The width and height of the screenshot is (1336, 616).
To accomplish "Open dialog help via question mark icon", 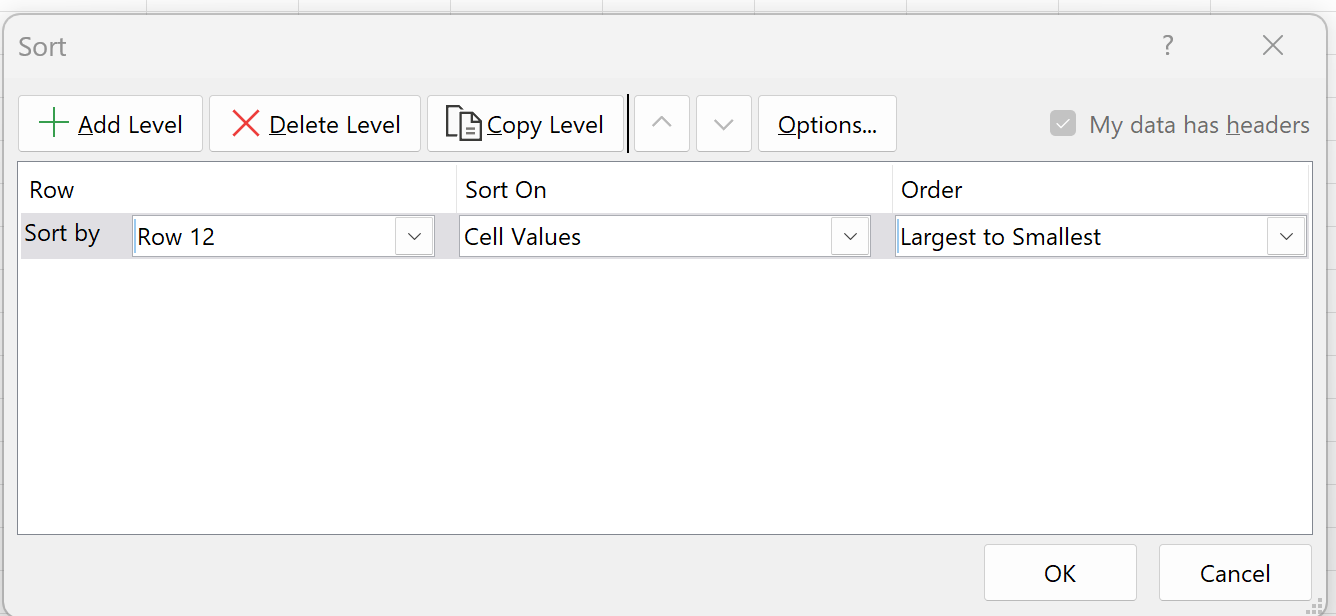I will tap(1167, 45).
